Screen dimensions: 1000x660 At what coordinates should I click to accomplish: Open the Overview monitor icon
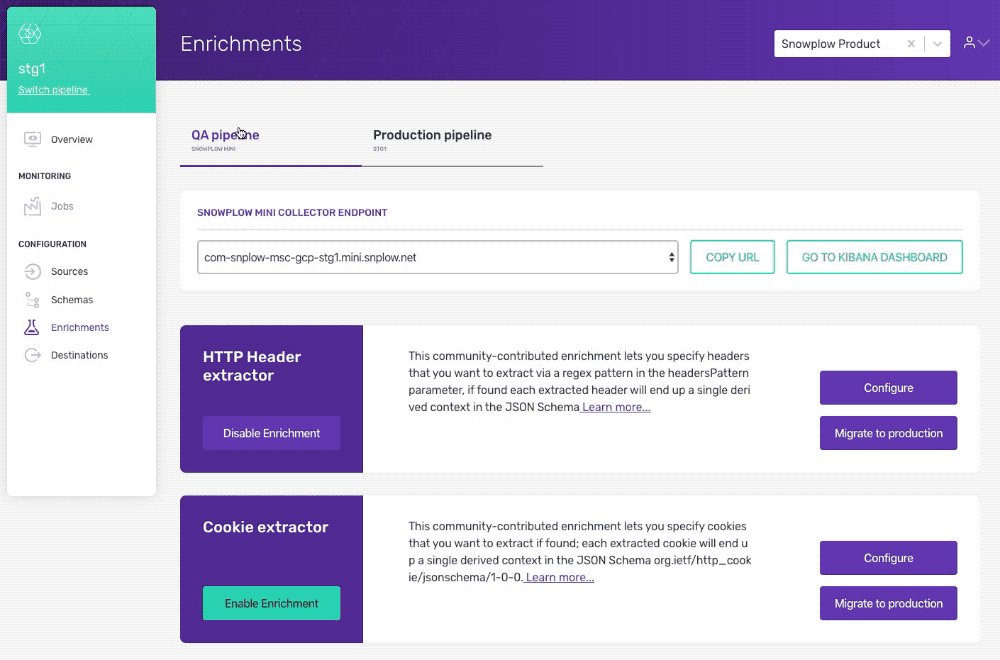point(32,139)
